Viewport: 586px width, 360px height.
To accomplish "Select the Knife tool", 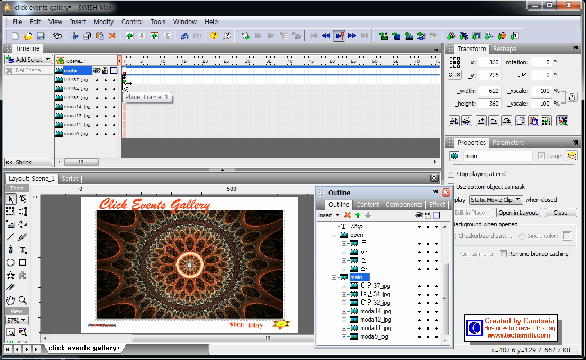I will [11, 287].
